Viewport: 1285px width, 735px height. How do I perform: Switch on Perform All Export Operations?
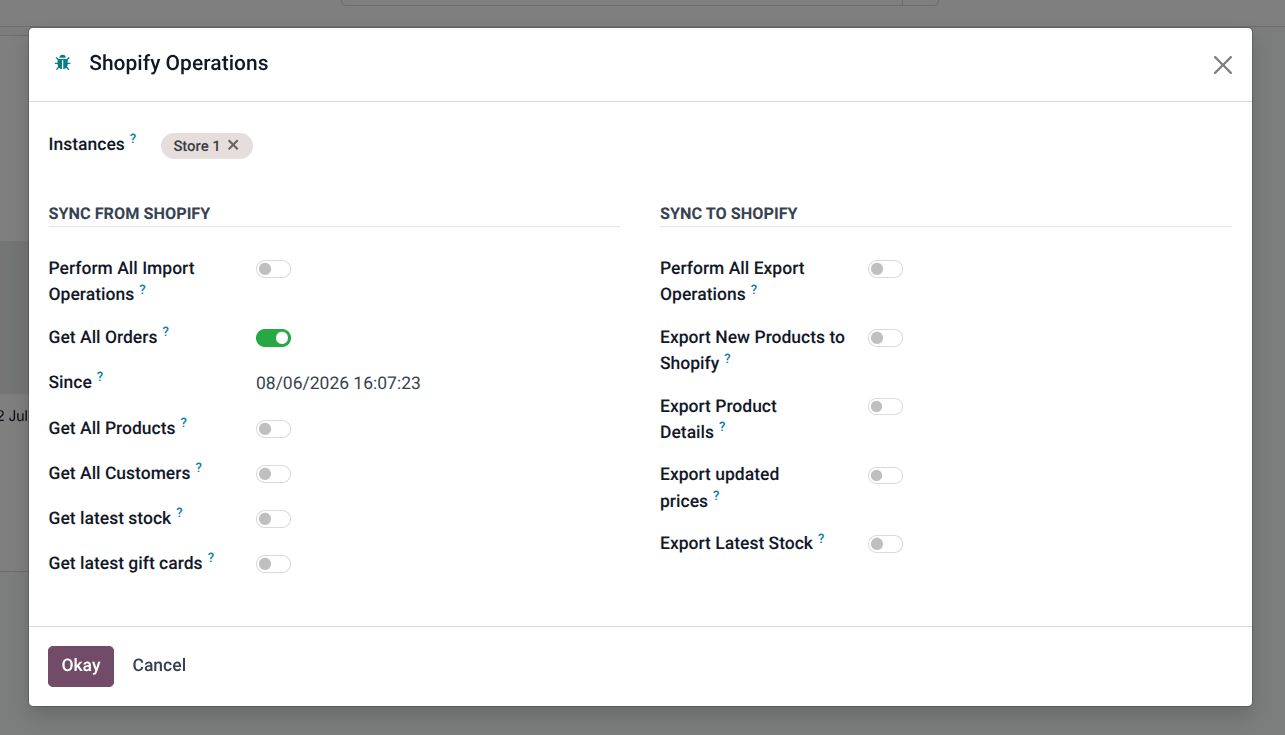pos(885,269)
